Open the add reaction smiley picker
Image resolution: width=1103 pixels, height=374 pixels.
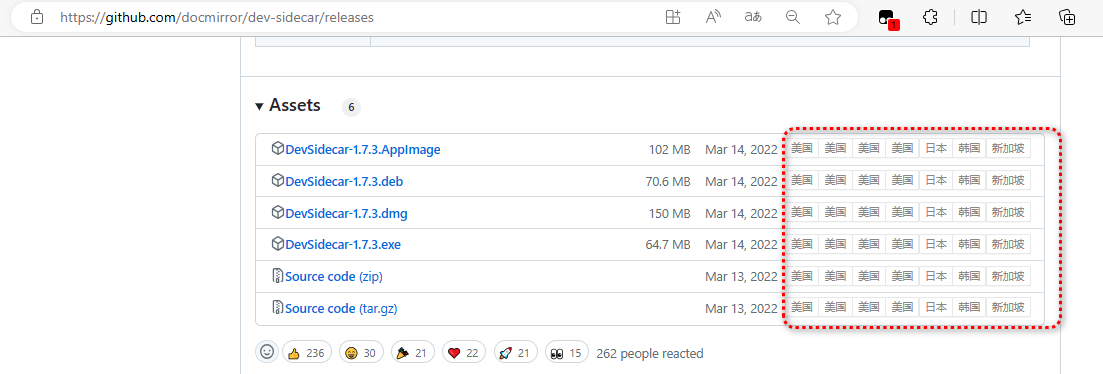pyautogui.click(x=267, y=352)
